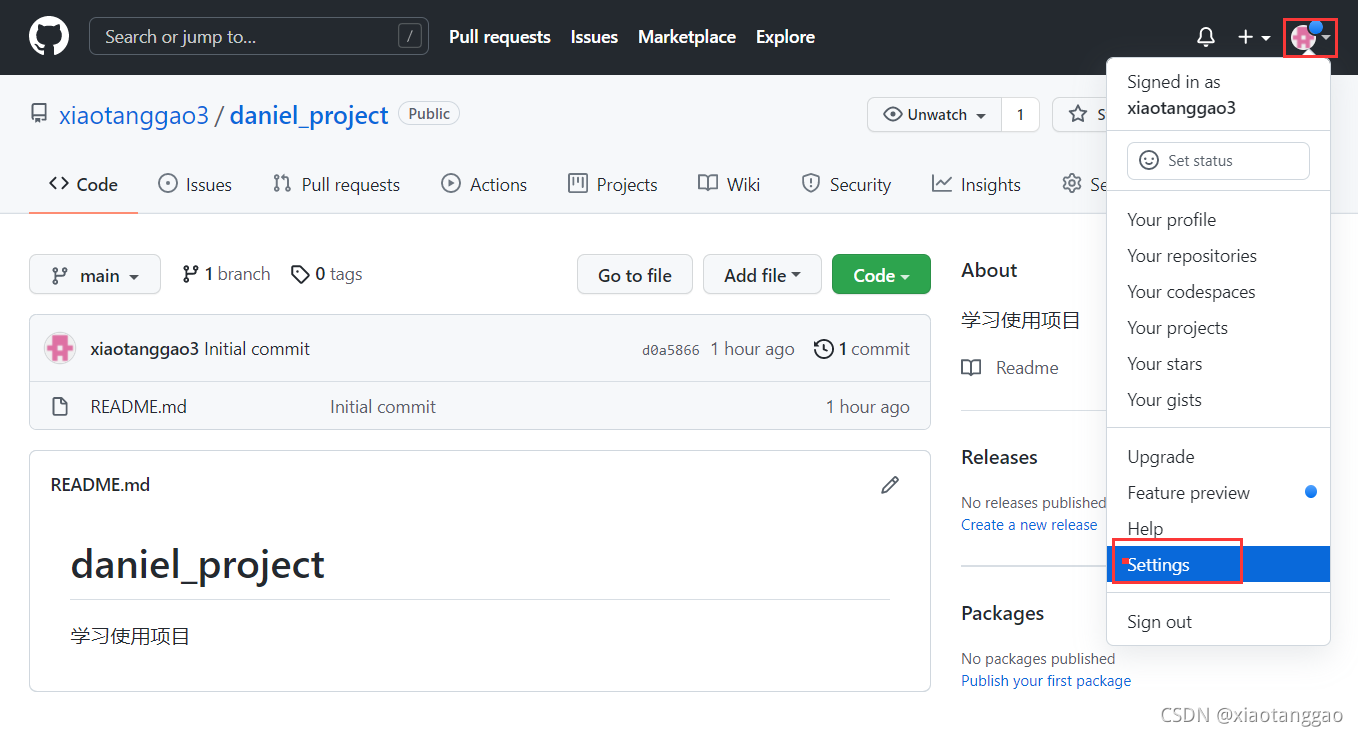Open the Releases heading link
This screenshot has width=1358, height=736.
999,457
